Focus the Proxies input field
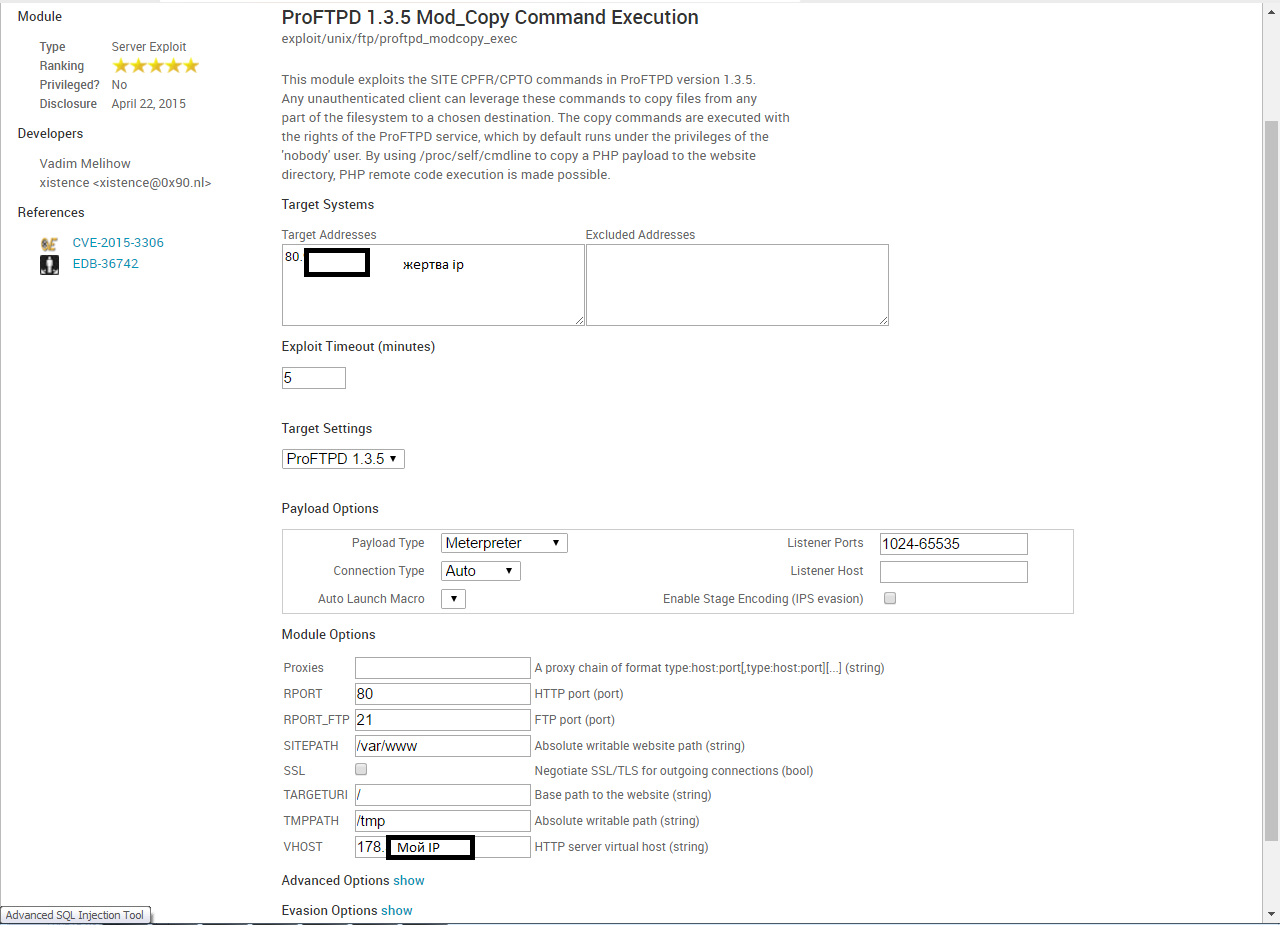This screenshot has height=925, width=1280. point(442,668)
